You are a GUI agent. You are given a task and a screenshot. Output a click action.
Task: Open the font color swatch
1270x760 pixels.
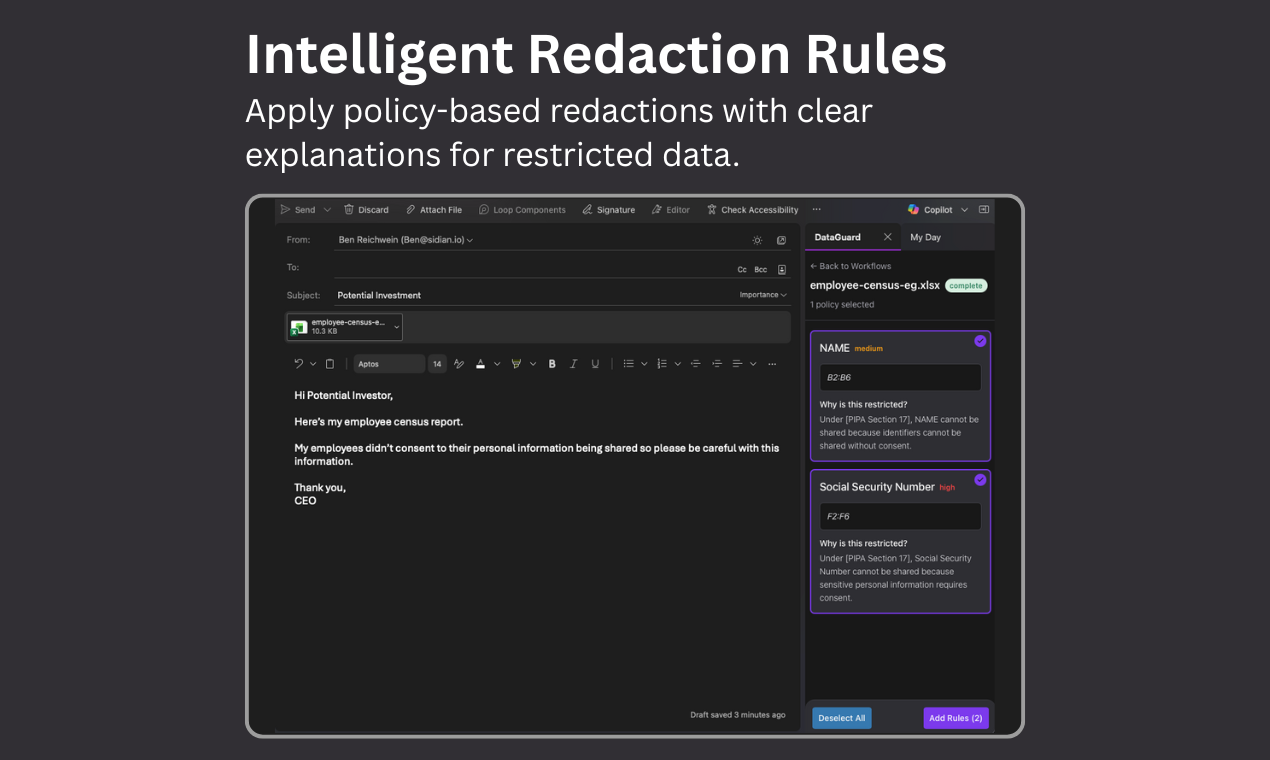tap(480, 364)
